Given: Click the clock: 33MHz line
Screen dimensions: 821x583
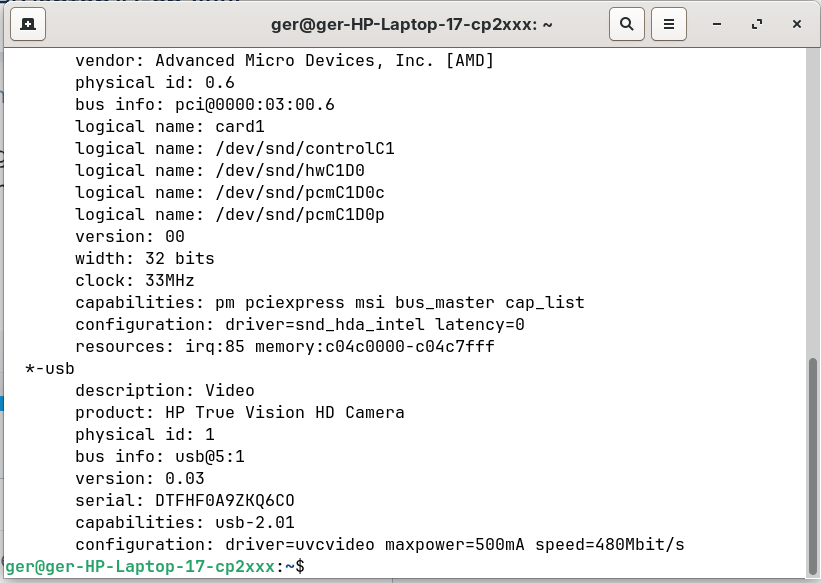Looking at the screenshot, I should coord(135,281).
